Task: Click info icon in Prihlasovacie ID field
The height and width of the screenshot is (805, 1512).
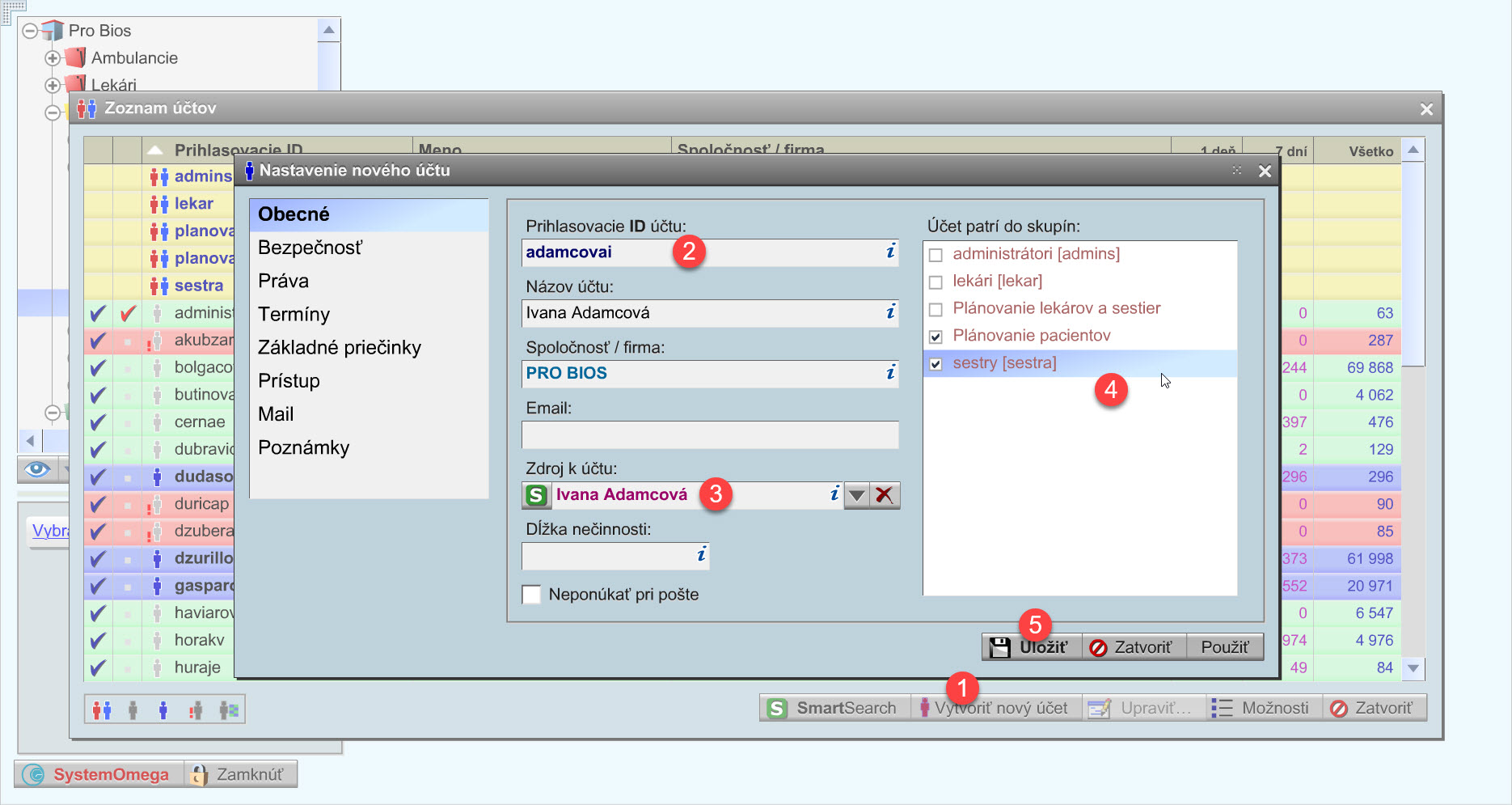Action: (x=890, y=252)
